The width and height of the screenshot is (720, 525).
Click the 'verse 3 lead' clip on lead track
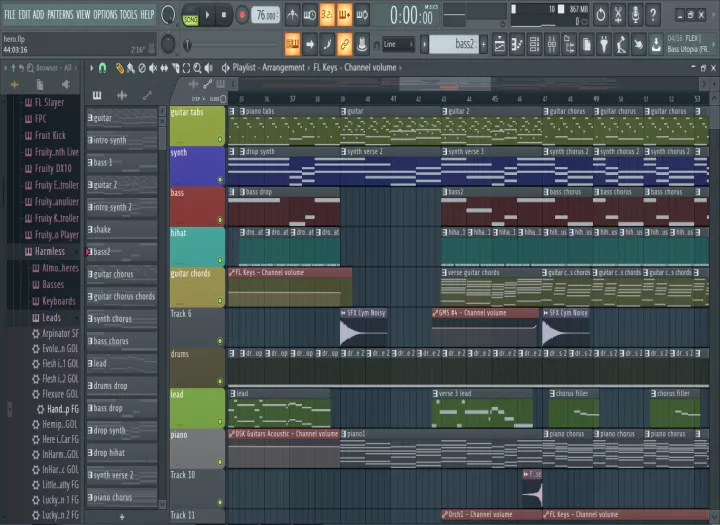click(482, 408)
